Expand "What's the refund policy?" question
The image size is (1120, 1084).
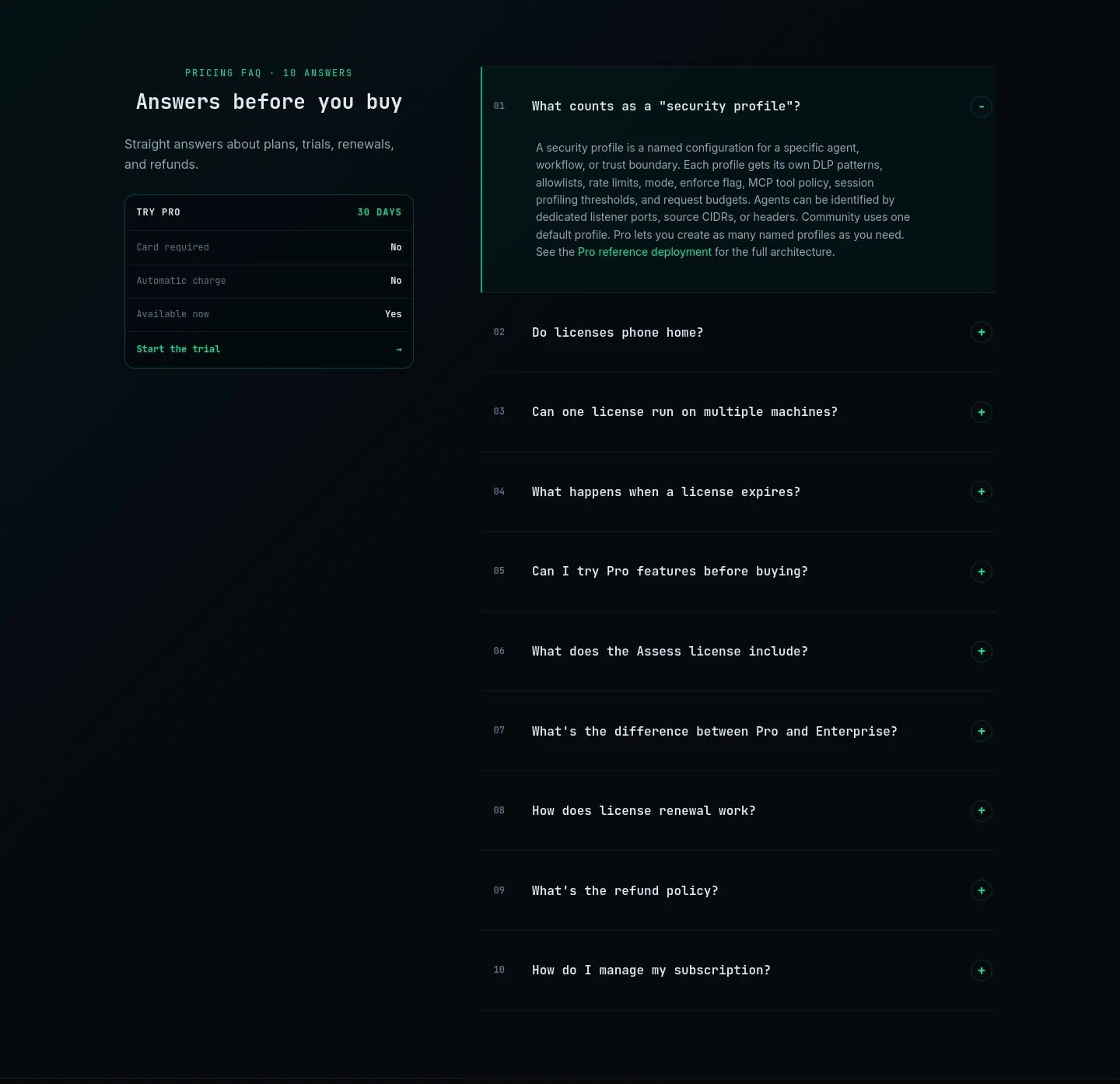738,890
